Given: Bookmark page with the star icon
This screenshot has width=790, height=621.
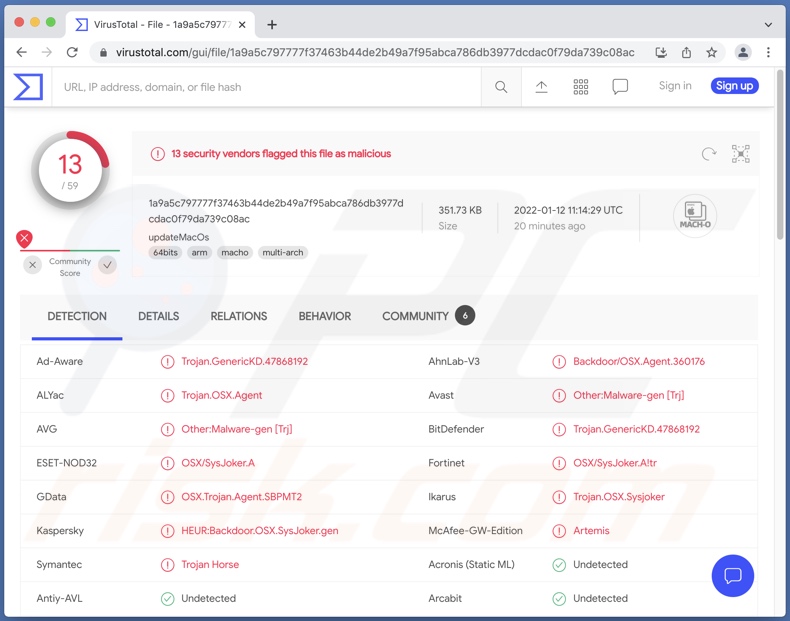Looking at the screenshot, I should coord(711,52).
